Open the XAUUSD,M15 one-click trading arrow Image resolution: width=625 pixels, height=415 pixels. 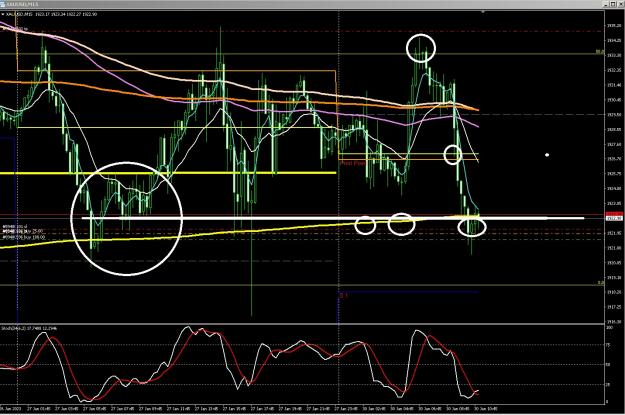coord(2,14)
